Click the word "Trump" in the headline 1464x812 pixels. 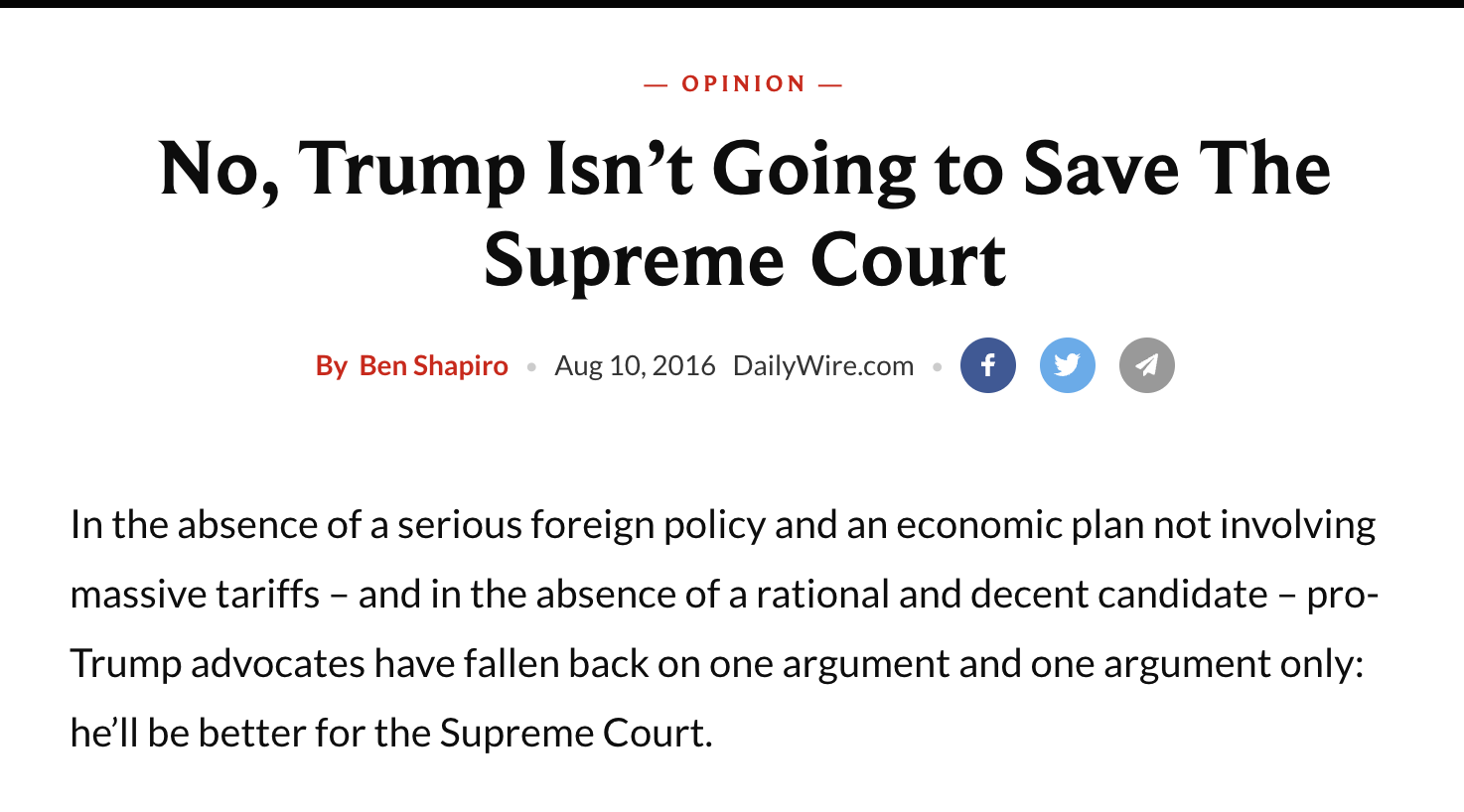pyautogui.click(x=411, y=169)
